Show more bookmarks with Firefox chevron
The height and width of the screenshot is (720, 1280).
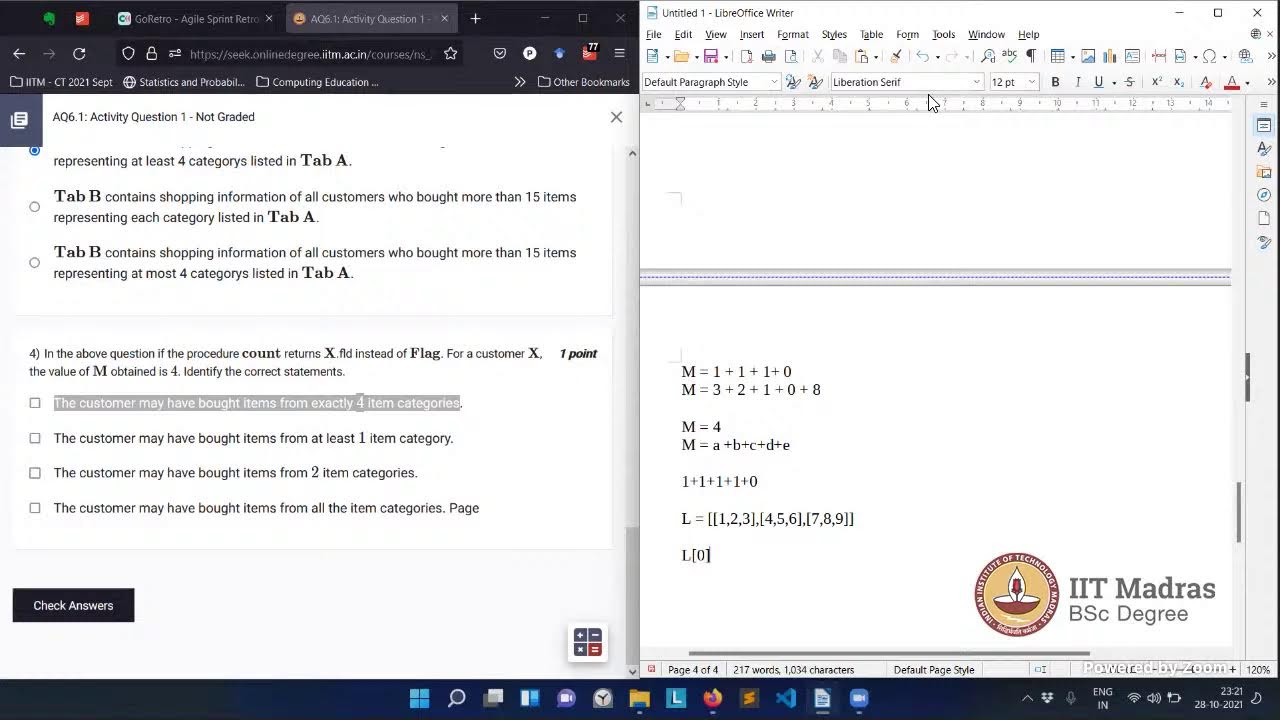520,82
